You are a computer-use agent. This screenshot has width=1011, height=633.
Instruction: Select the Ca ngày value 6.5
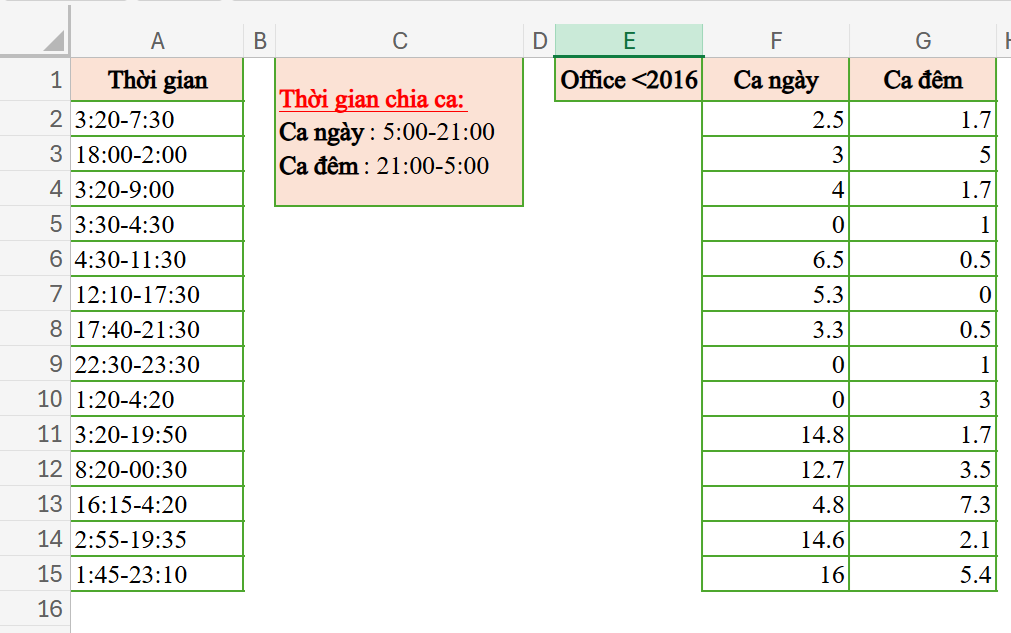pos(776,260)
